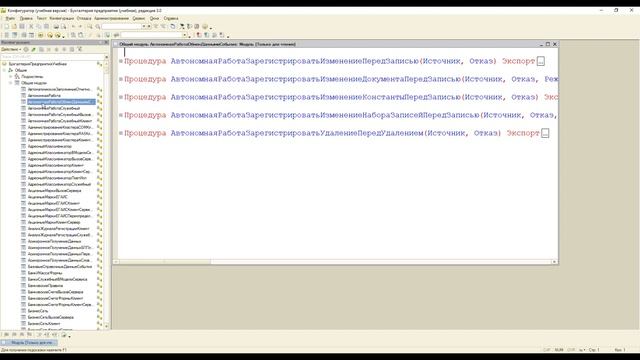Open the search field dropdown arrow
Viewport: 640px width, 360px height.
[x=144, y=27]
